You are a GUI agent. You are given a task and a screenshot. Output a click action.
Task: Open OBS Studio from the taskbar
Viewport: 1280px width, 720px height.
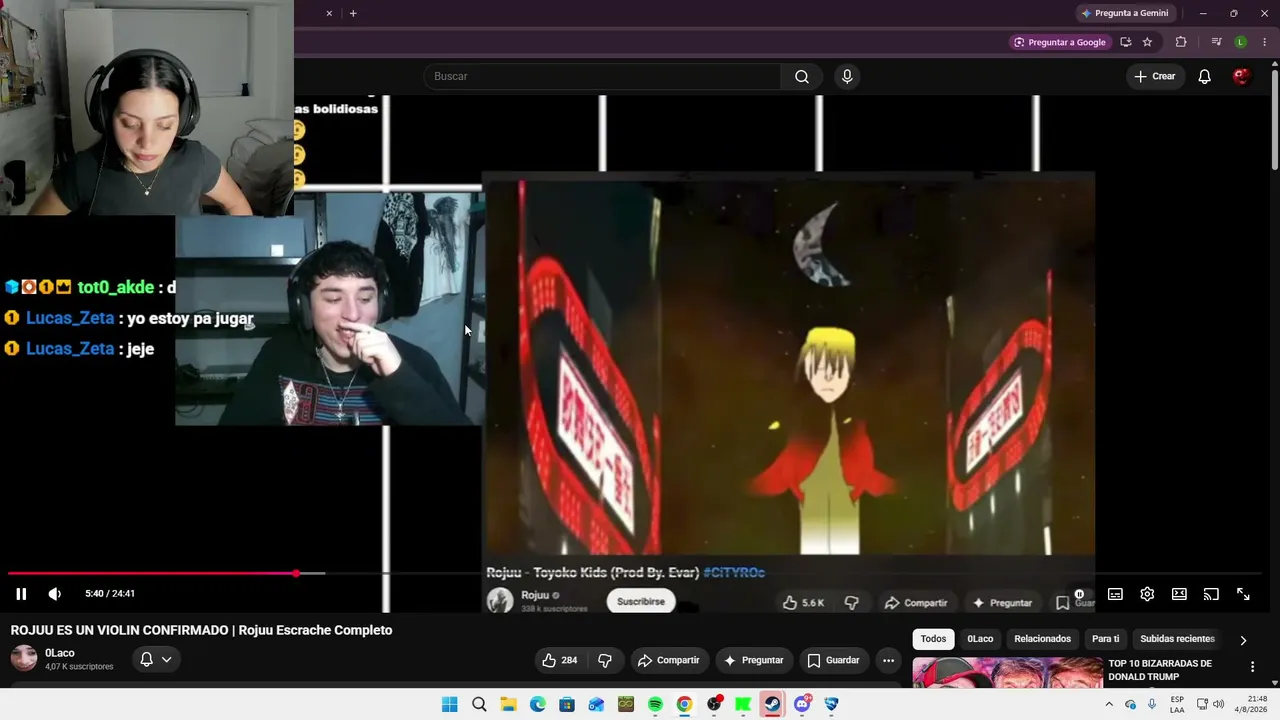(x=714, y=704)
